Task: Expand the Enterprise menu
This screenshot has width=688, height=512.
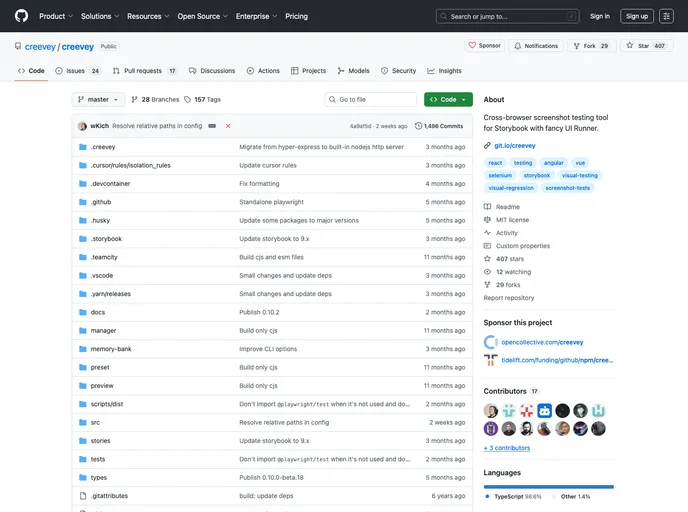Action: pyautogui.click(x=256, y=16)
